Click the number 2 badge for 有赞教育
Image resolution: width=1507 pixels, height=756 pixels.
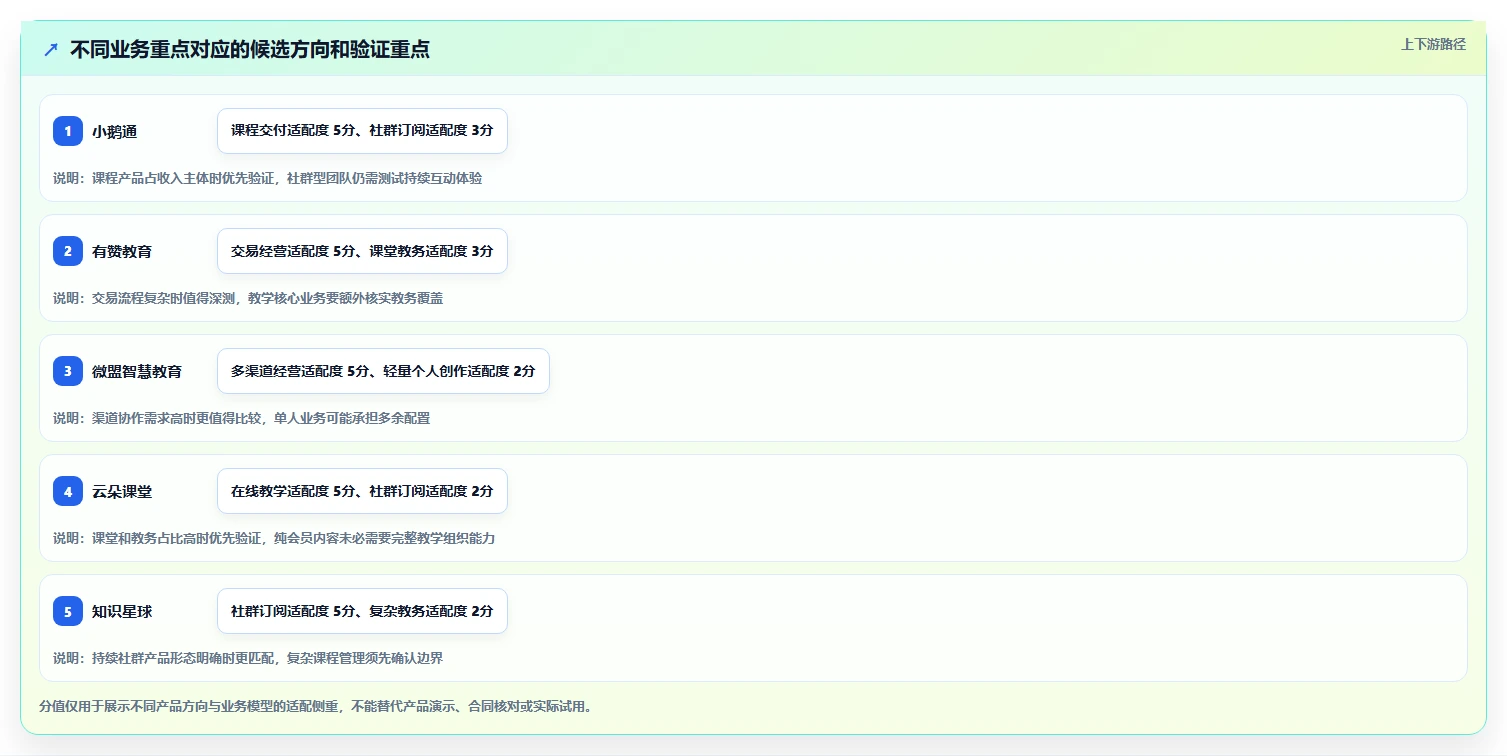pos(68,251)
